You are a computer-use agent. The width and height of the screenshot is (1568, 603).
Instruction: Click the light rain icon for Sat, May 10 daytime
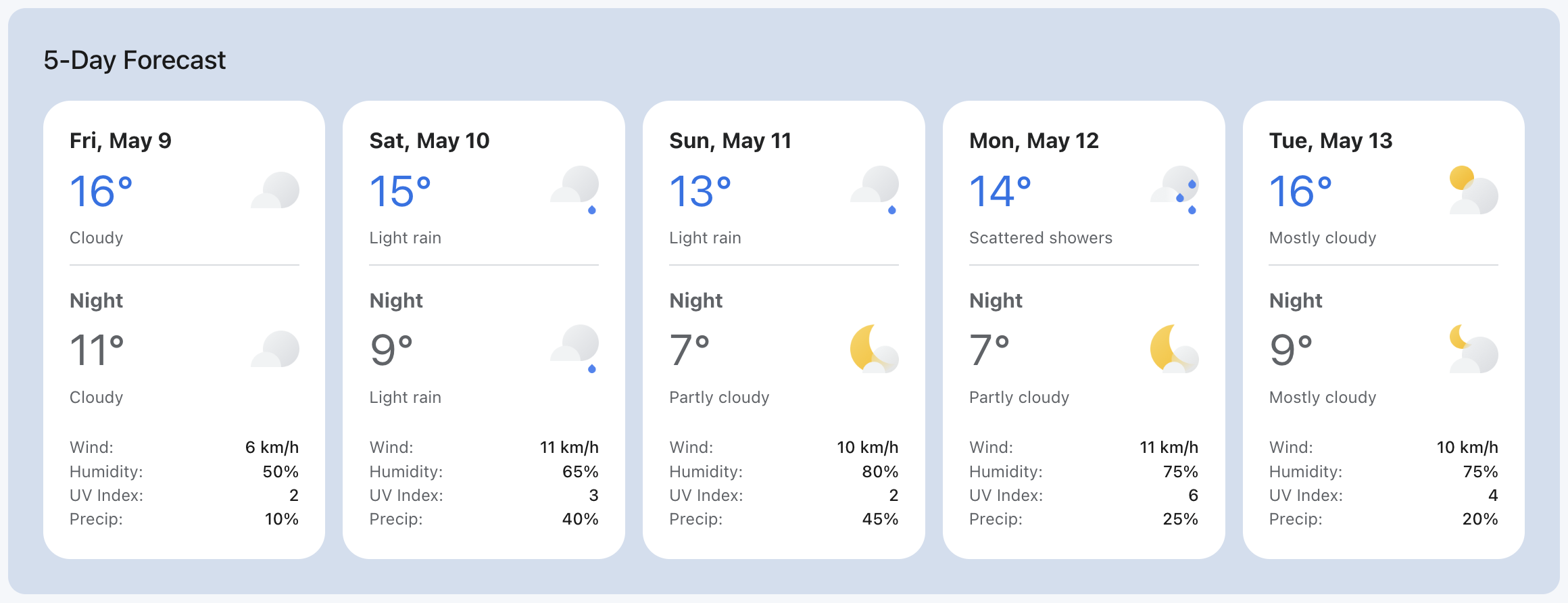pyautogui.click(x=574, y=190)
